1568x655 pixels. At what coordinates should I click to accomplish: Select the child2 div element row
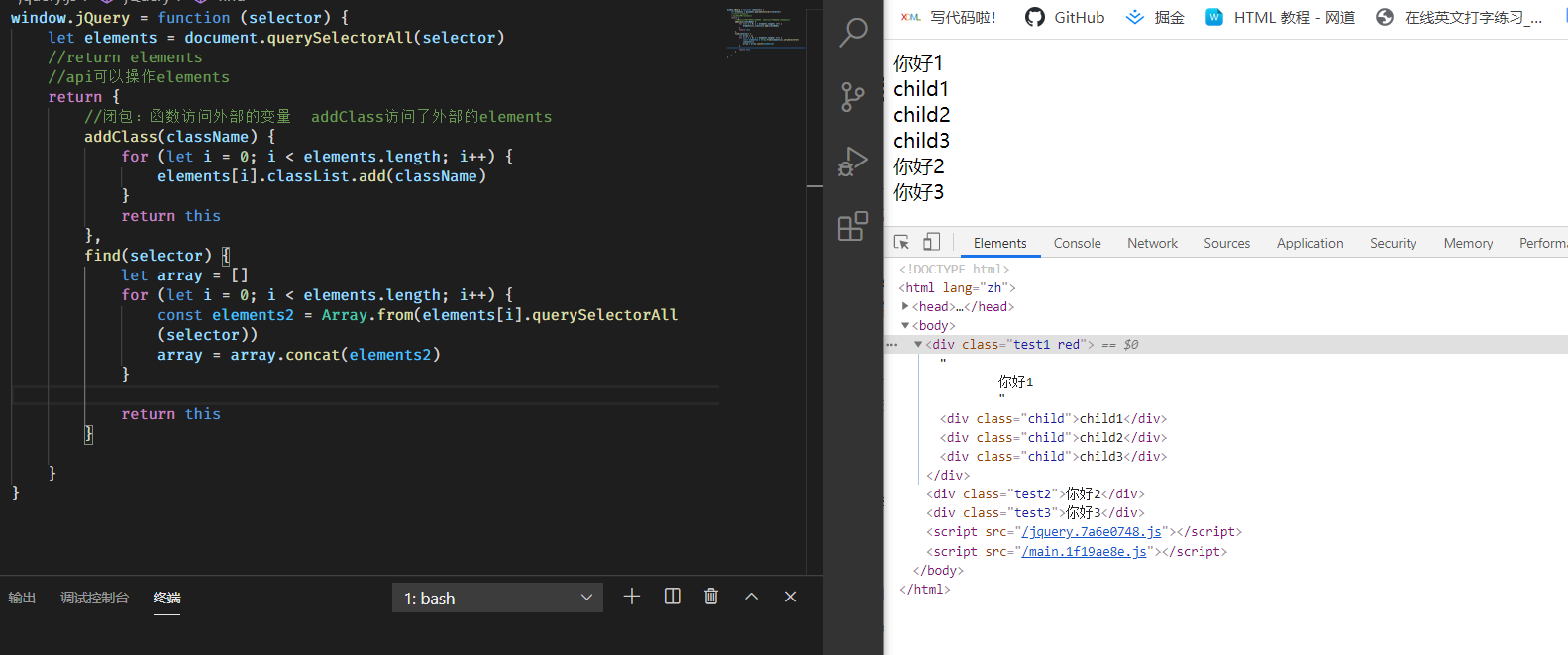pos(1053,438)
